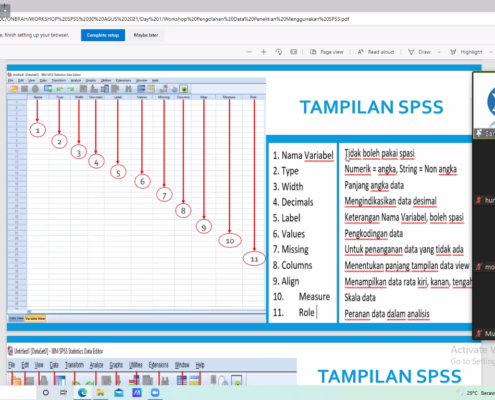
Task: Click File menu in lower slide's SPSS screenshot
Action: coord(11,365)
